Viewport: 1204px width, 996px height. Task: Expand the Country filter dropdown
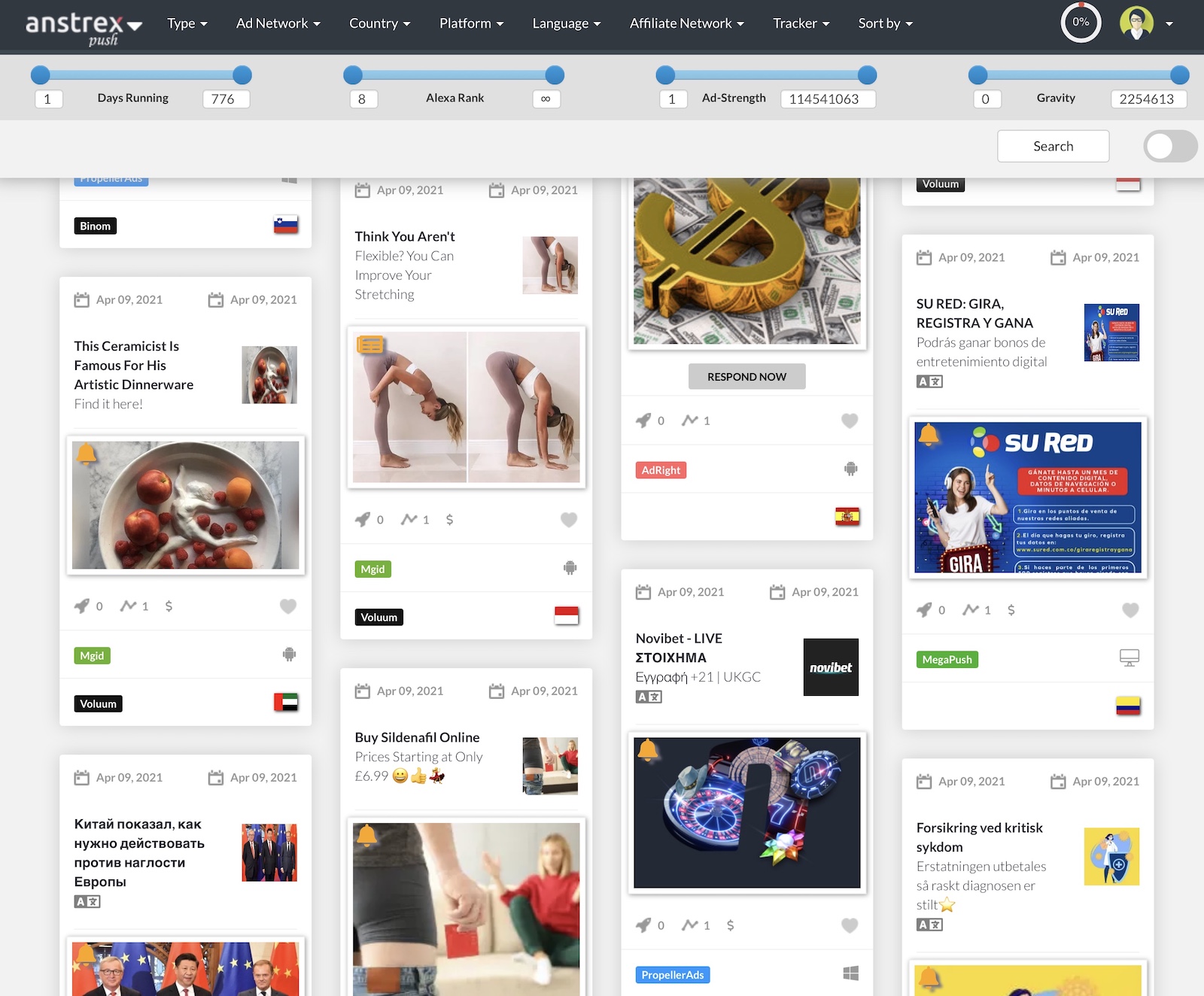pyautogui.click(x=379, y=23)
